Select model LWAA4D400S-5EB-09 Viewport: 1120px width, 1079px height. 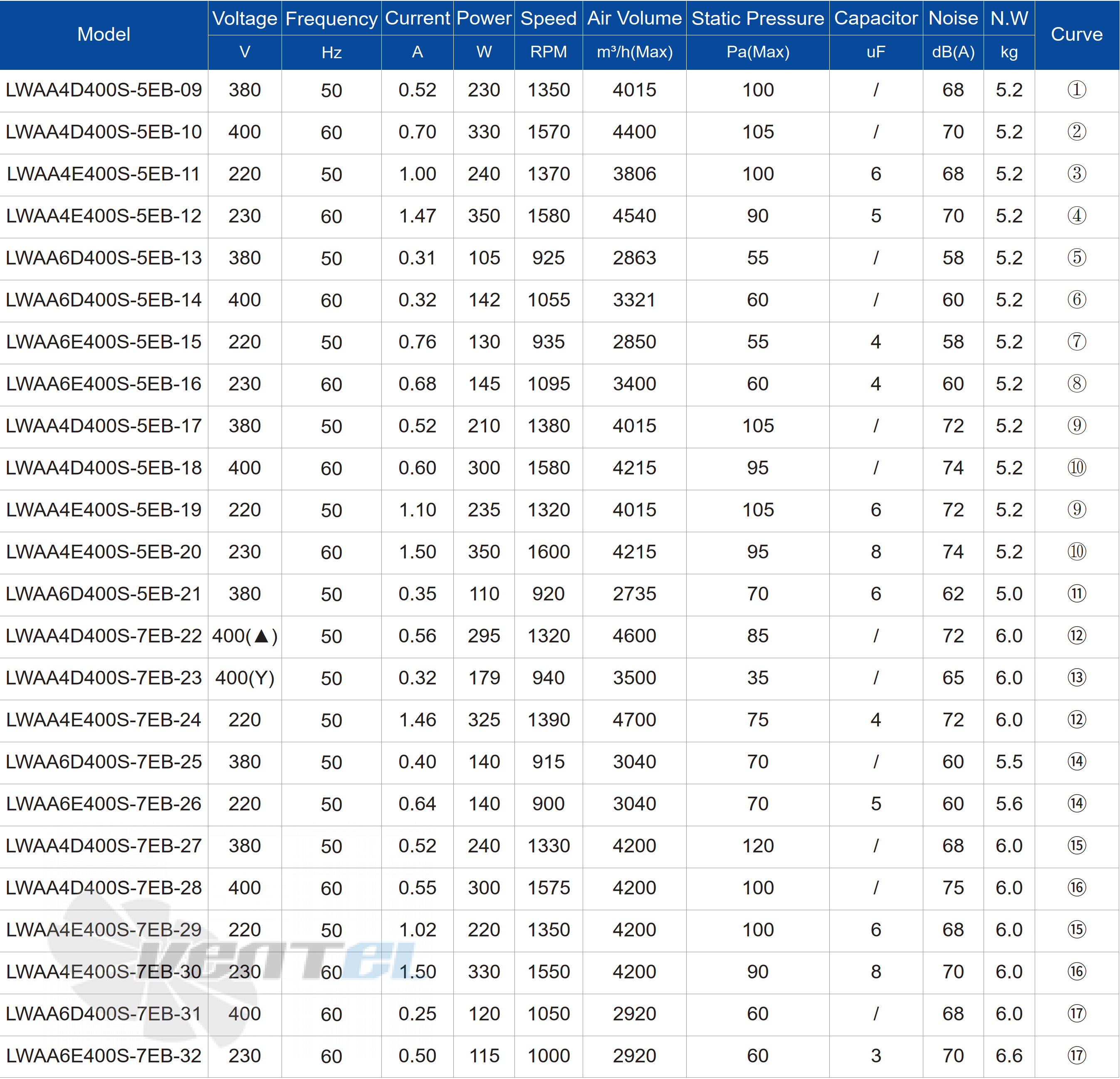click(104, 90)
